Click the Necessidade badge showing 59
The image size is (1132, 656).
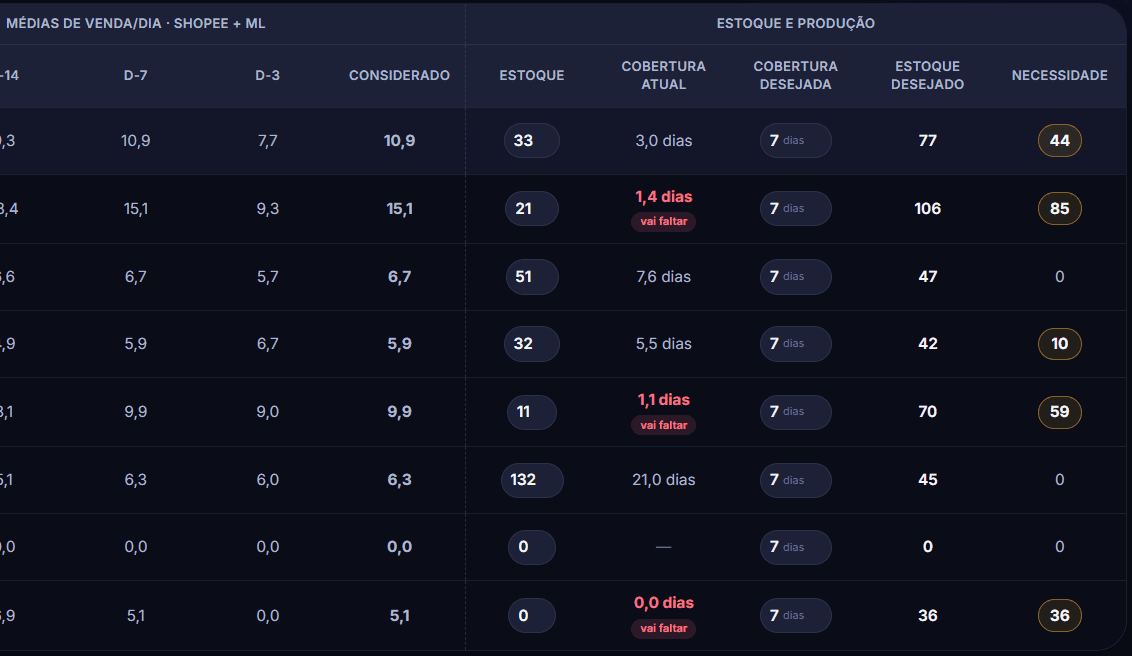pyautogui.click(x=1059, y=412)
